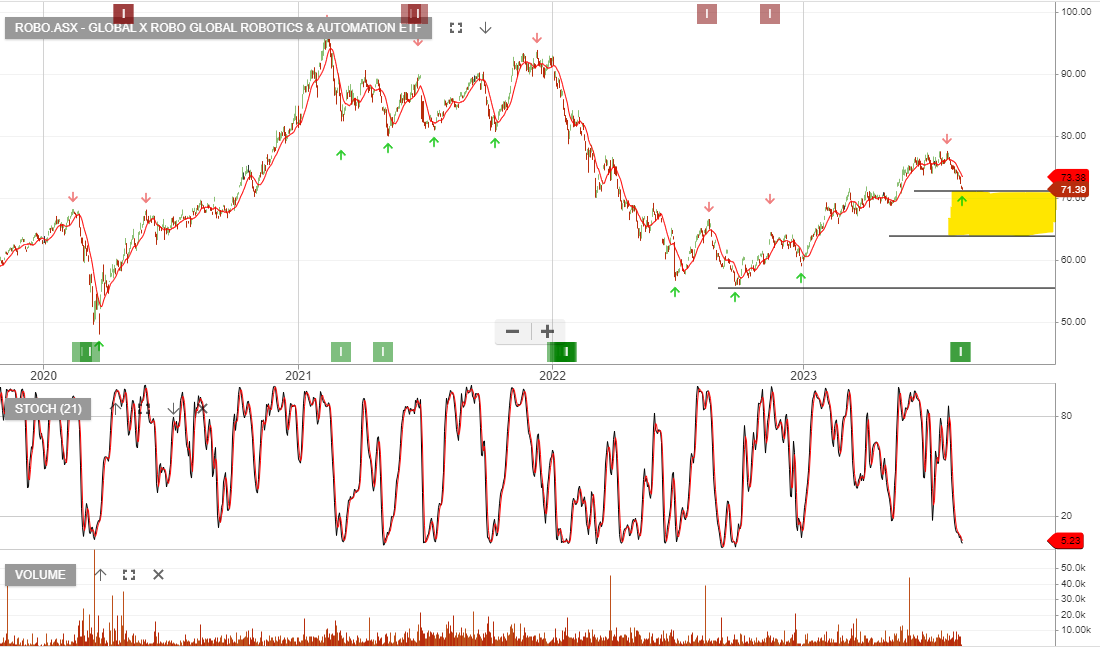Click the down-arrow control beside the chart fullscreen icon
1100x651 pixels.
[x=485, y=28]
